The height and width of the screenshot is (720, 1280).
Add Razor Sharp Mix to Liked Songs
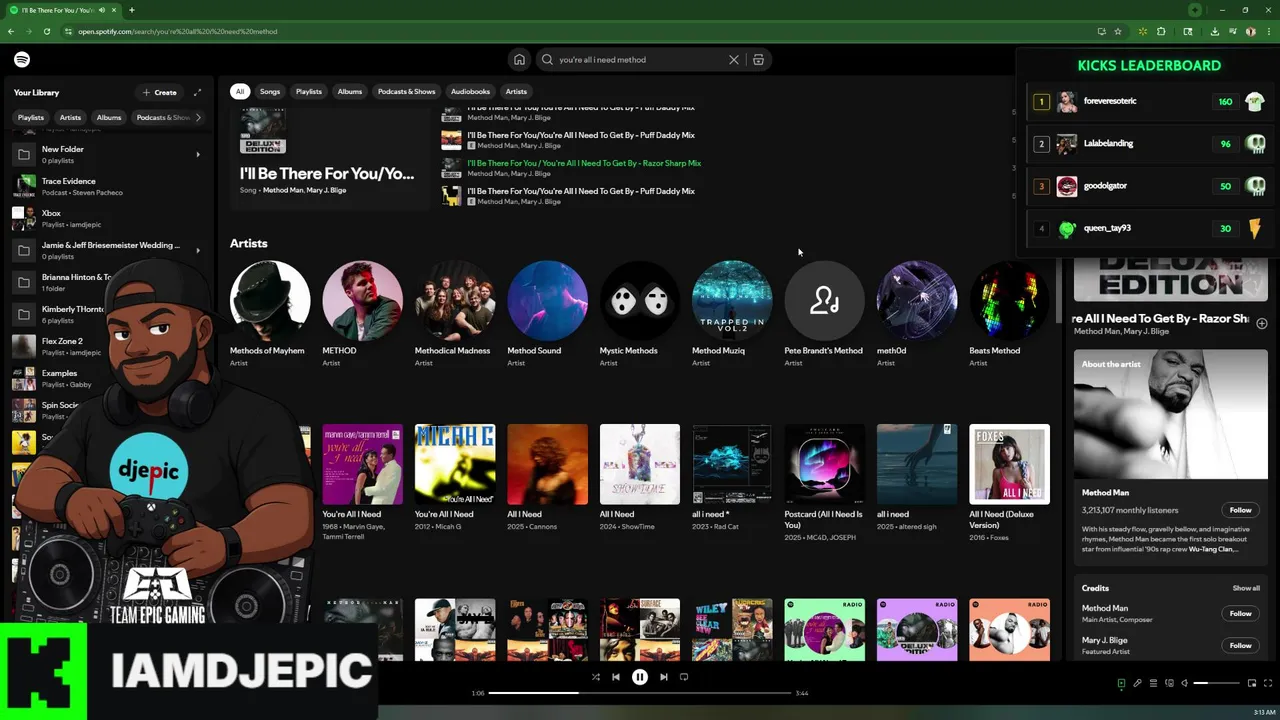click(x=1262, y=323)
